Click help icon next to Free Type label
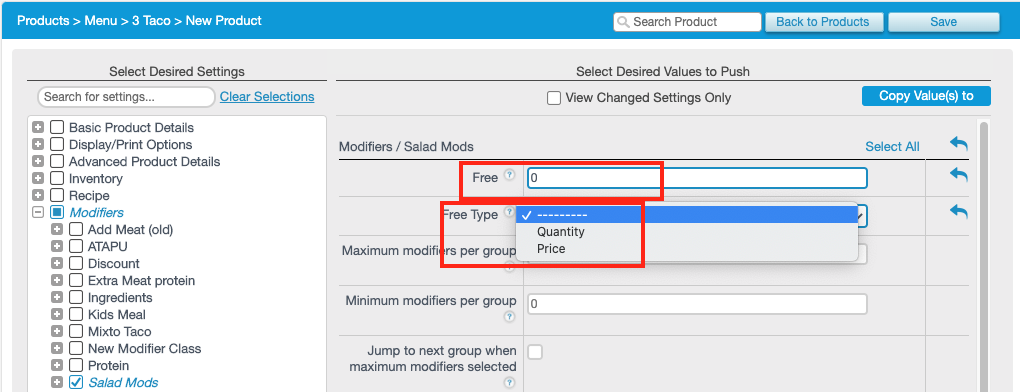The image size is (1020, 392). [x=509, y=212]
